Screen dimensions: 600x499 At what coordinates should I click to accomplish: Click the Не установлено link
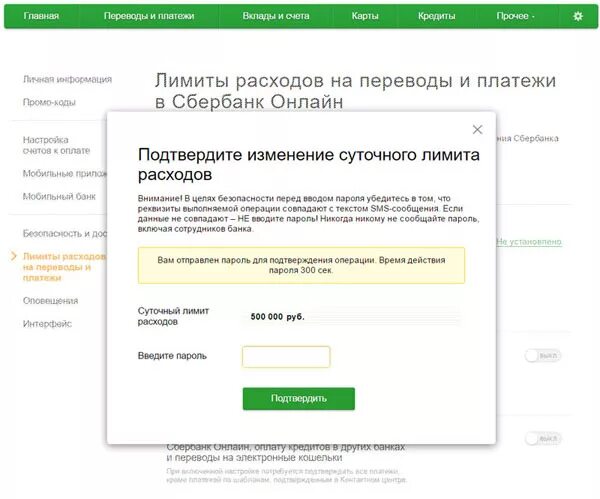(x=529, y=241)
